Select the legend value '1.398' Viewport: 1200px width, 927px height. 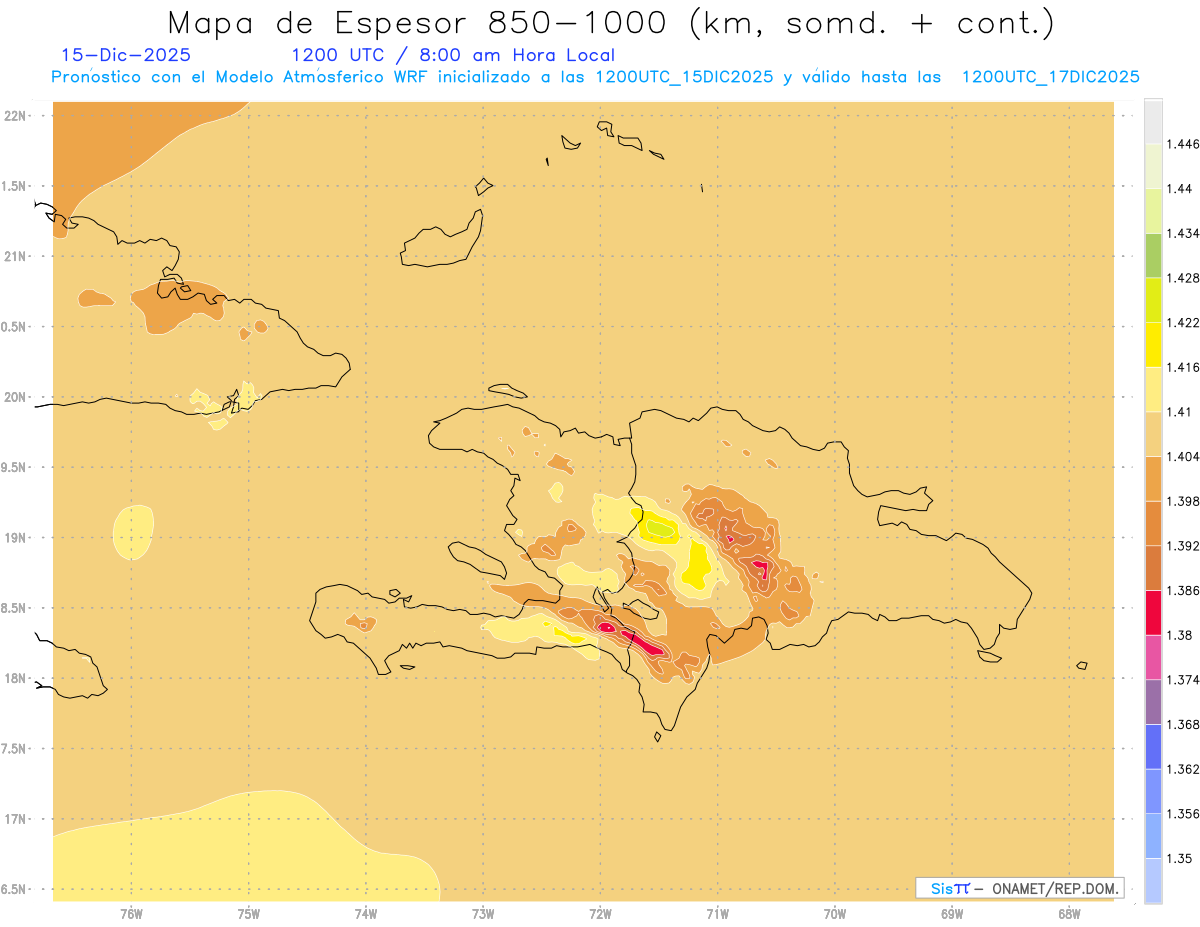coord(1182,501)
